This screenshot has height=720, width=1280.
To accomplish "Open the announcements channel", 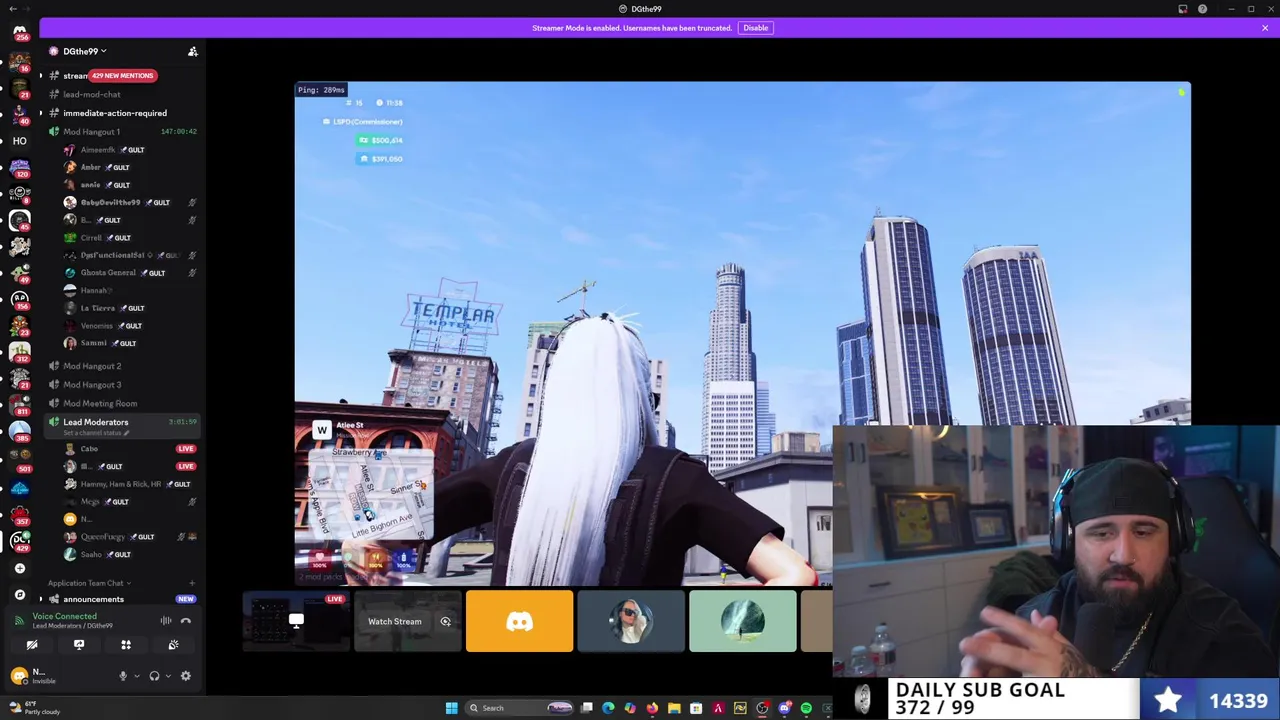I will [94, 599].
